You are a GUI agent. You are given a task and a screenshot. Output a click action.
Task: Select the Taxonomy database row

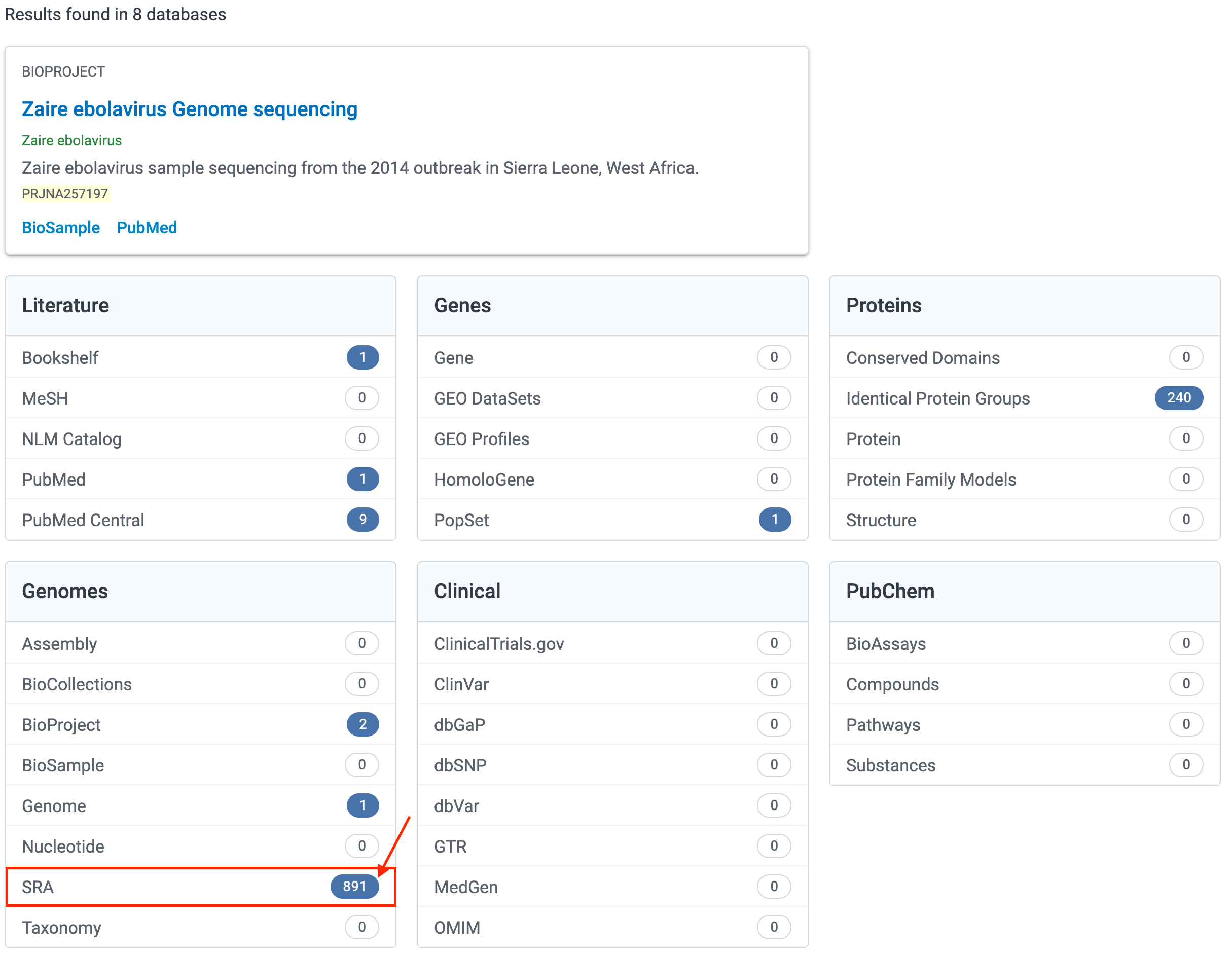[x=61, y=927]
